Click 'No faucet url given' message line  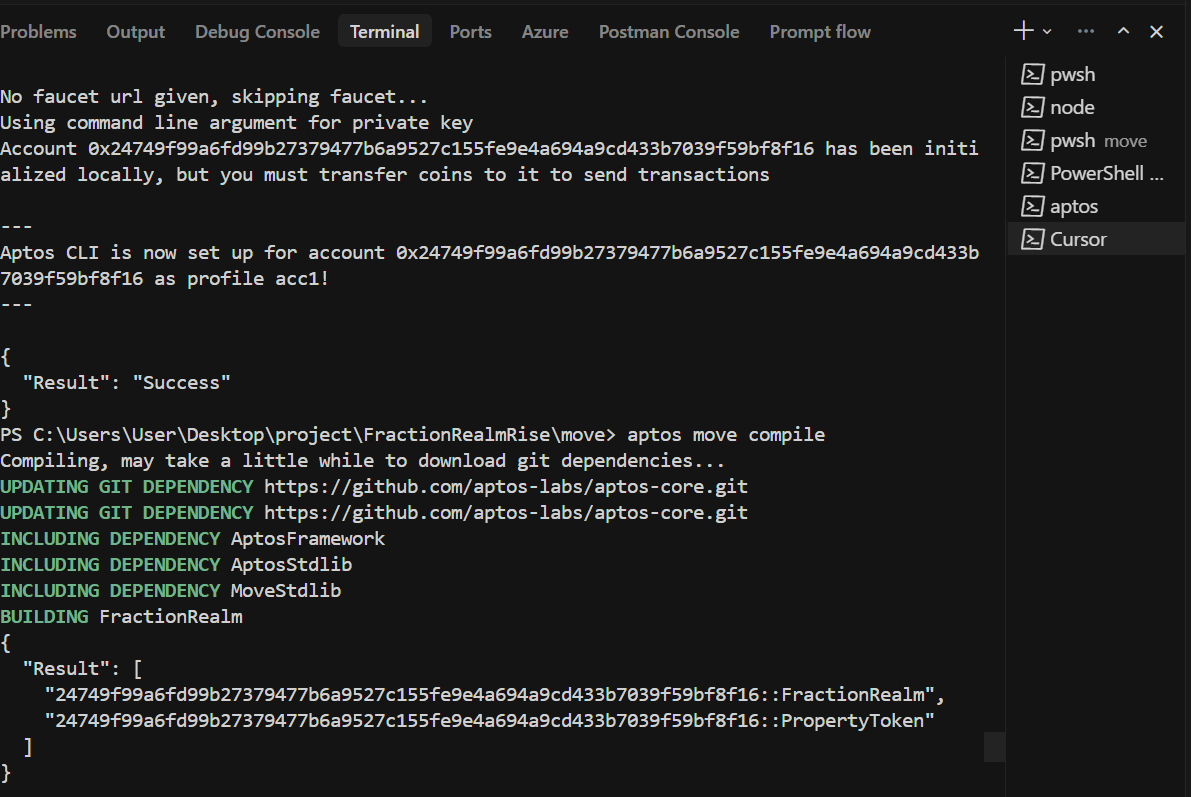(x=214, y=96)
